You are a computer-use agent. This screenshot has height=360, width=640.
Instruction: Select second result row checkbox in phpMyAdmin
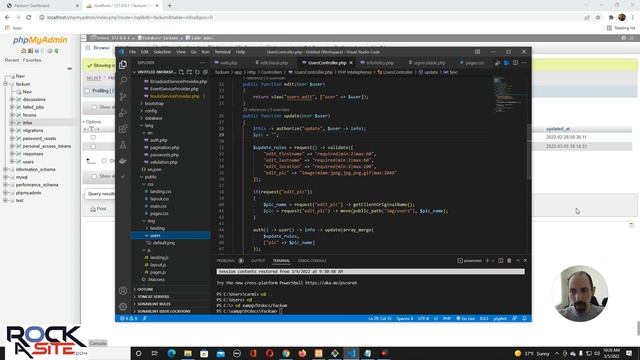click(93, 146)
